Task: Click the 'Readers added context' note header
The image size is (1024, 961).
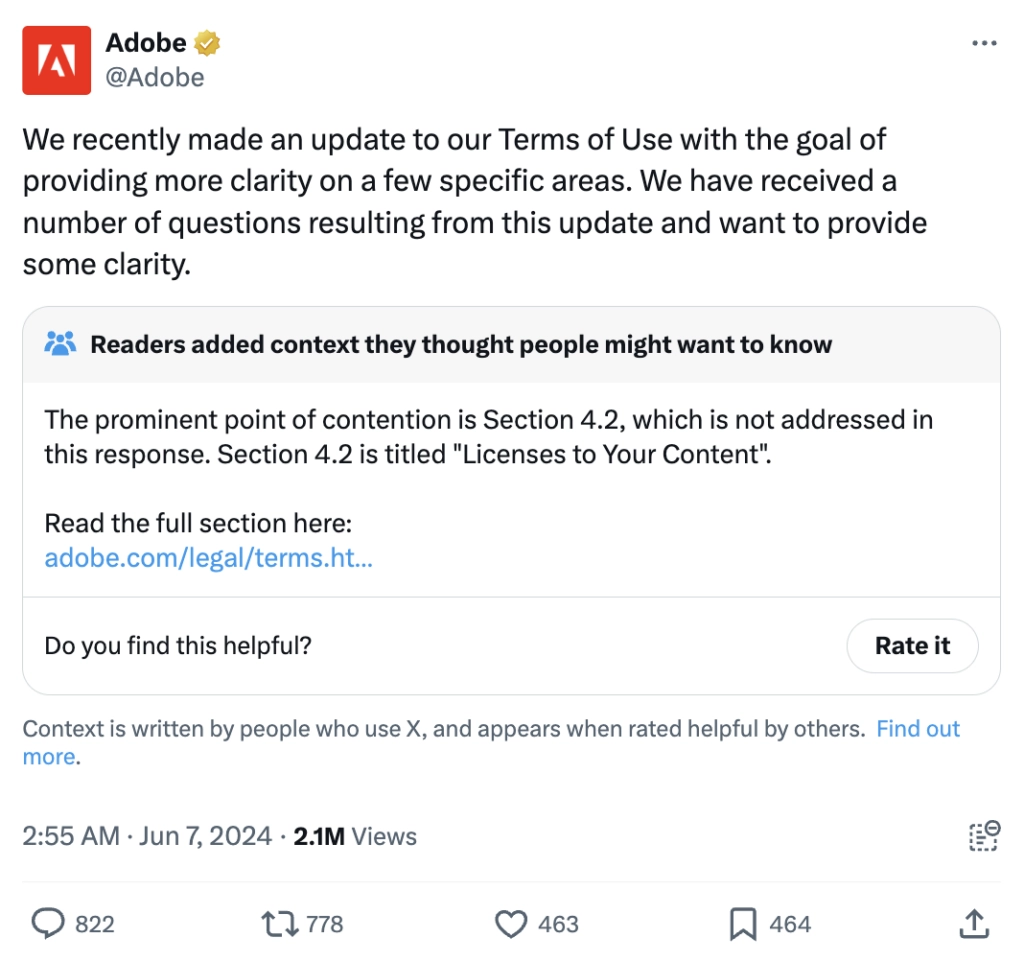Action: [x=461, y=345]
